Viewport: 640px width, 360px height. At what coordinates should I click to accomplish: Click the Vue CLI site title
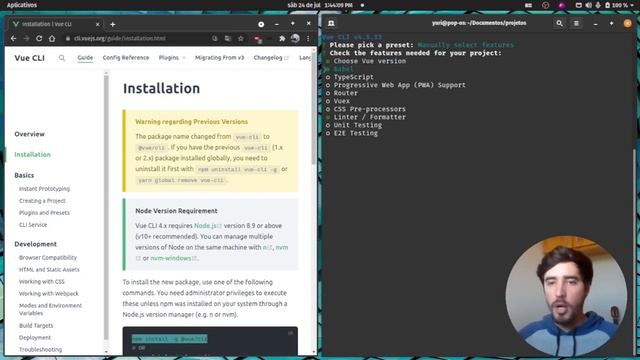point(29,58)
